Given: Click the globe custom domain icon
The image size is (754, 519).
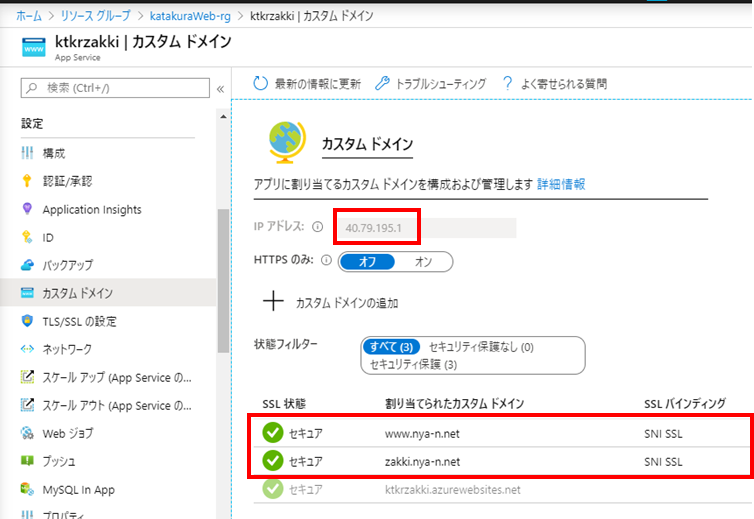Looking at the screenshot, I should (287, 142).
